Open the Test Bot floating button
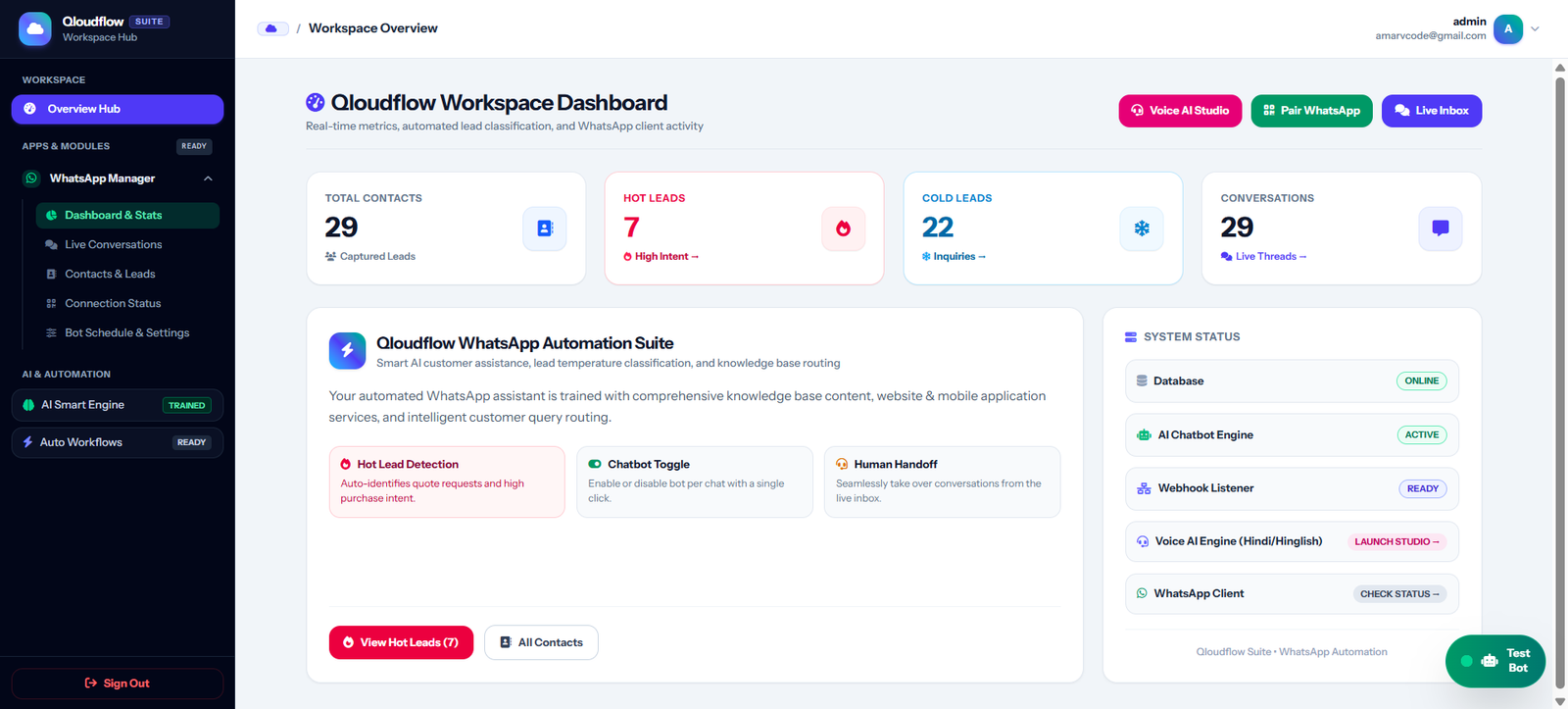 [1495, 661]
